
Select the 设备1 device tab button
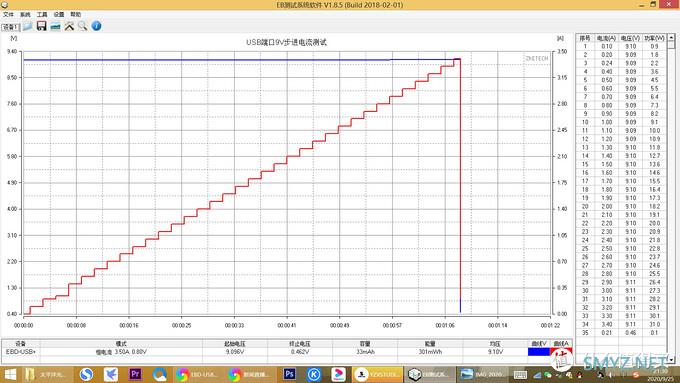(x=10, y=27)
